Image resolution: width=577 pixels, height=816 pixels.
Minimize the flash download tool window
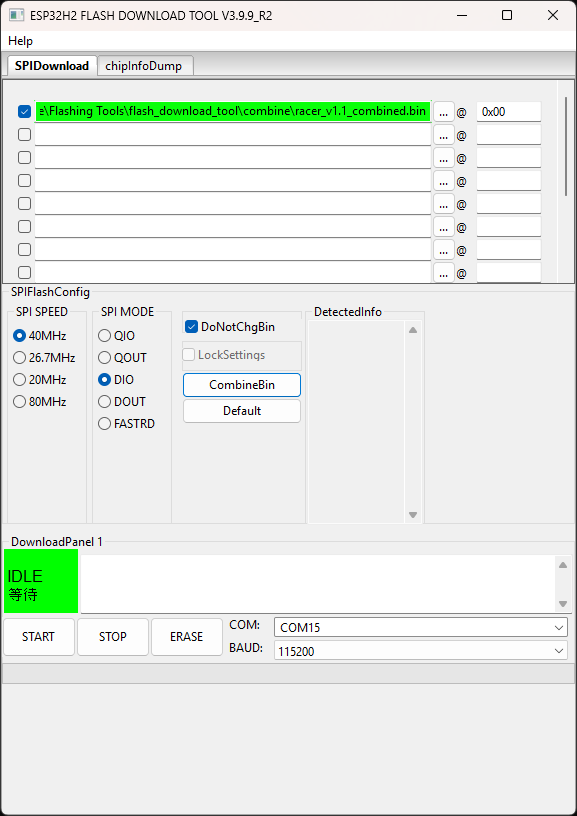[461, 16]
